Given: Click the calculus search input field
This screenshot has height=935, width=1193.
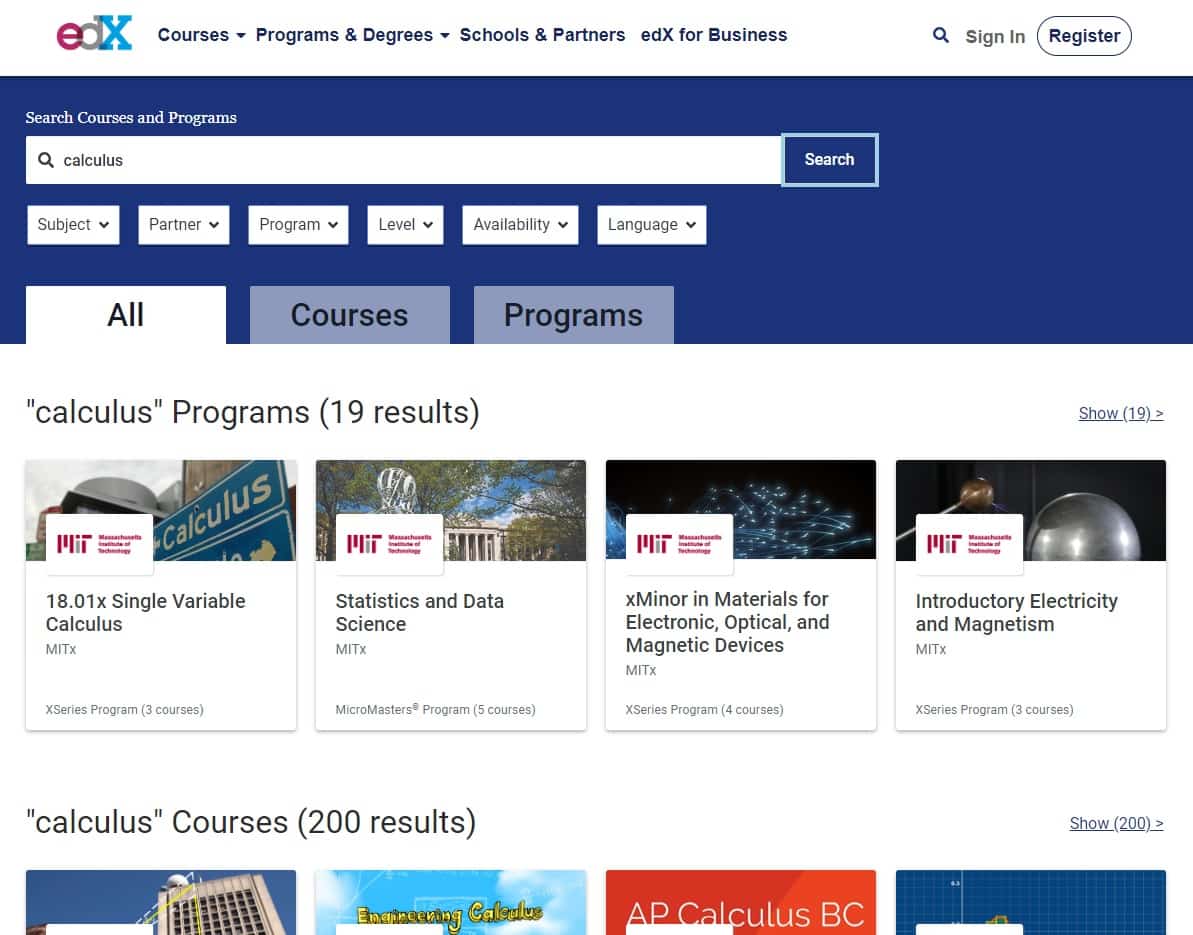Looking at the screenshot, I should (403, 160).
